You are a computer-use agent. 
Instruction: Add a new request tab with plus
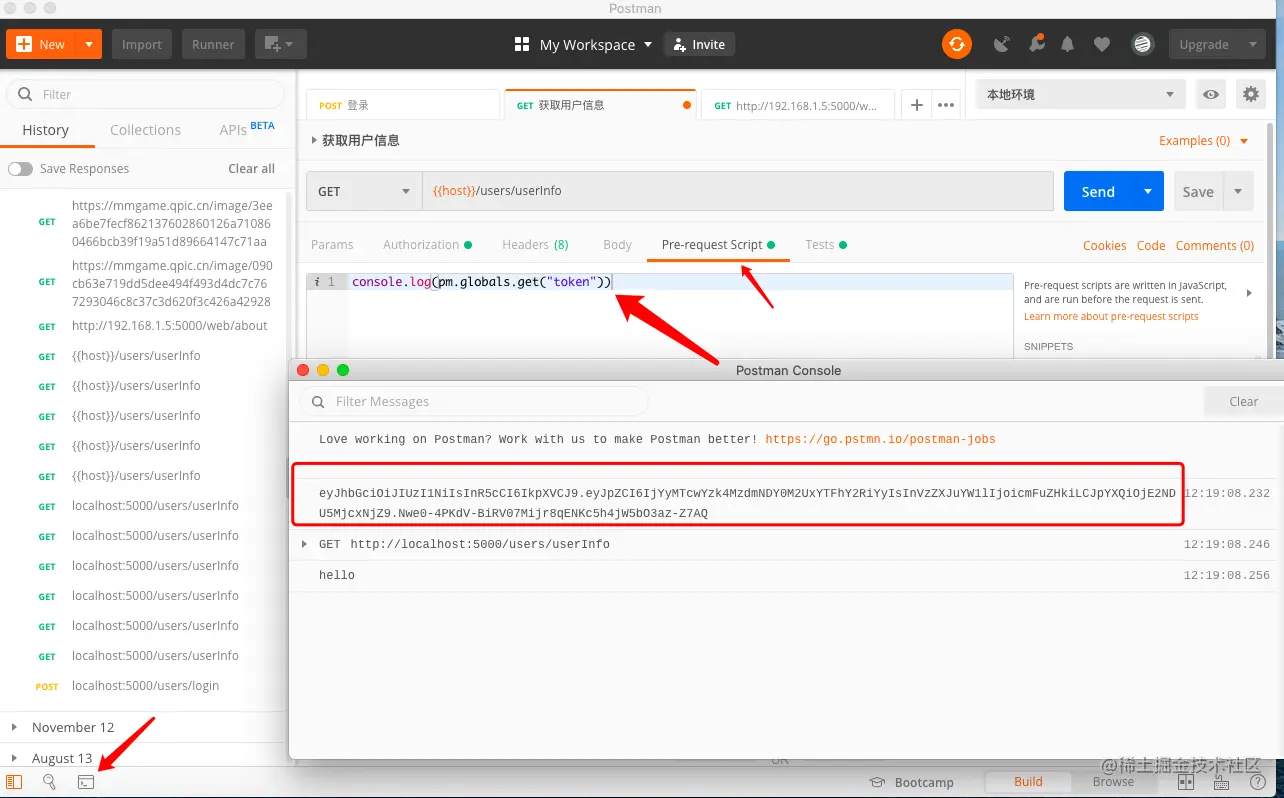click(916, 105)
